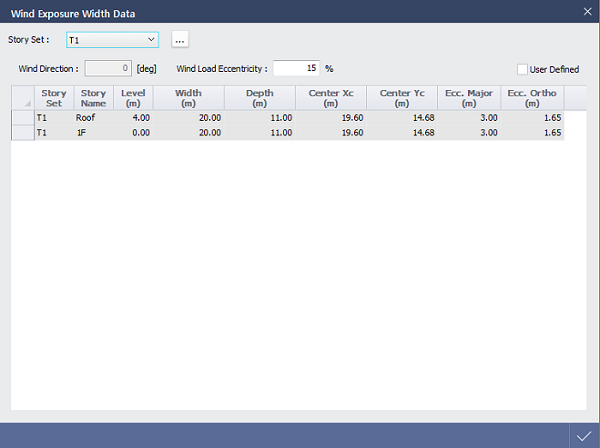
Task: Click the Depth (m) column header
Action: tap(260, 98)
